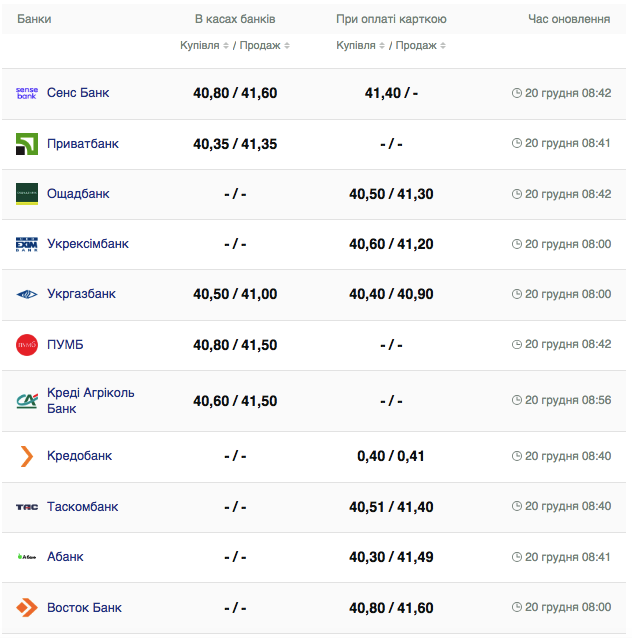Click the orange Восток Банк logo
The image size is (632, 638).
(x=27, y=608)
